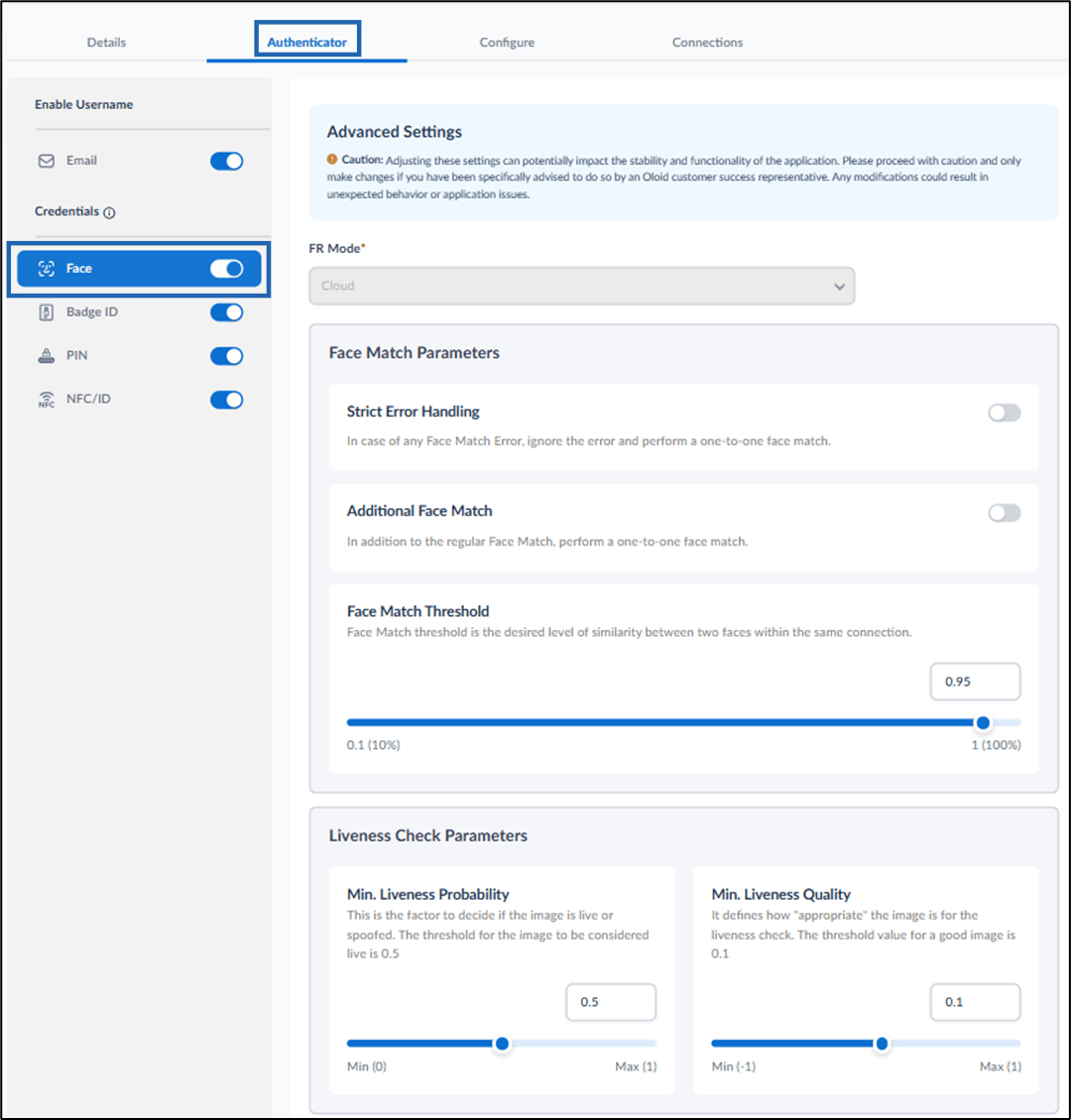Go to the Connections tab
The image size is (1071, 1120).
(708, 42)
